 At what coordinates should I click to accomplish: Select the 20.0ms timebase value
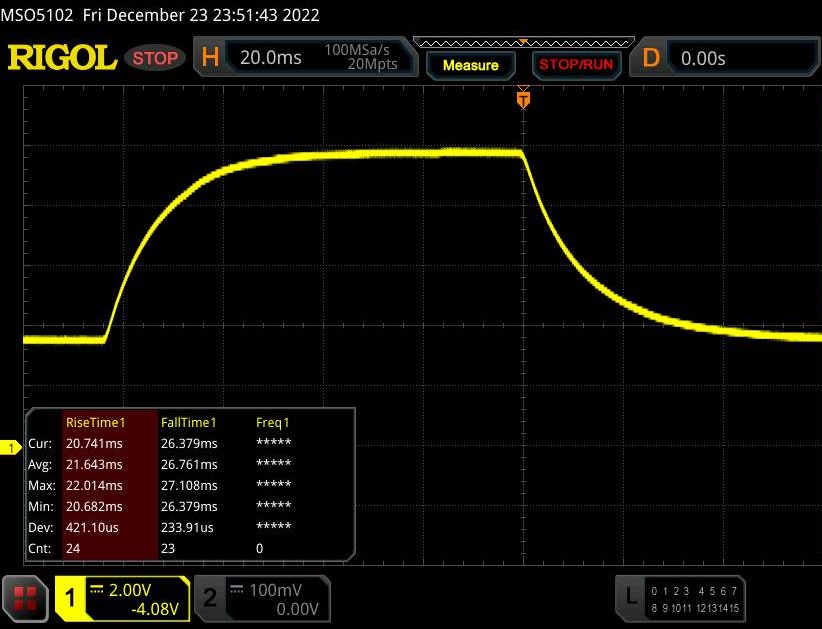pyautogui.click(x=271, y=57)
